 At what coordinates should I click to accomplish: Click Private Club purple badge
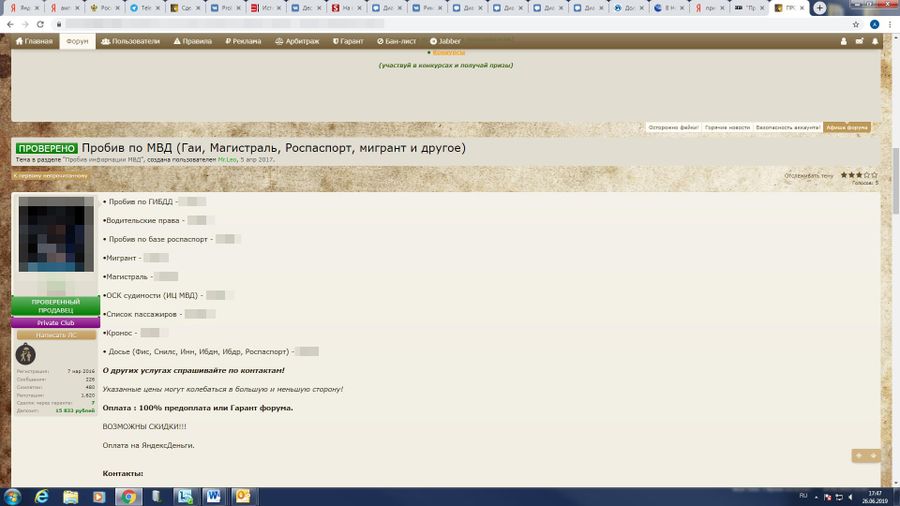(x=56, y=323)
